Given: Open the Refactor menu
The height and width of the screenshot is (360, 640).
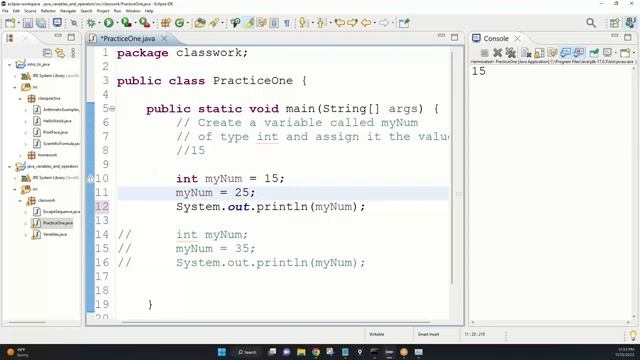Looking at the screenshot, I should [x=48, y=11].
